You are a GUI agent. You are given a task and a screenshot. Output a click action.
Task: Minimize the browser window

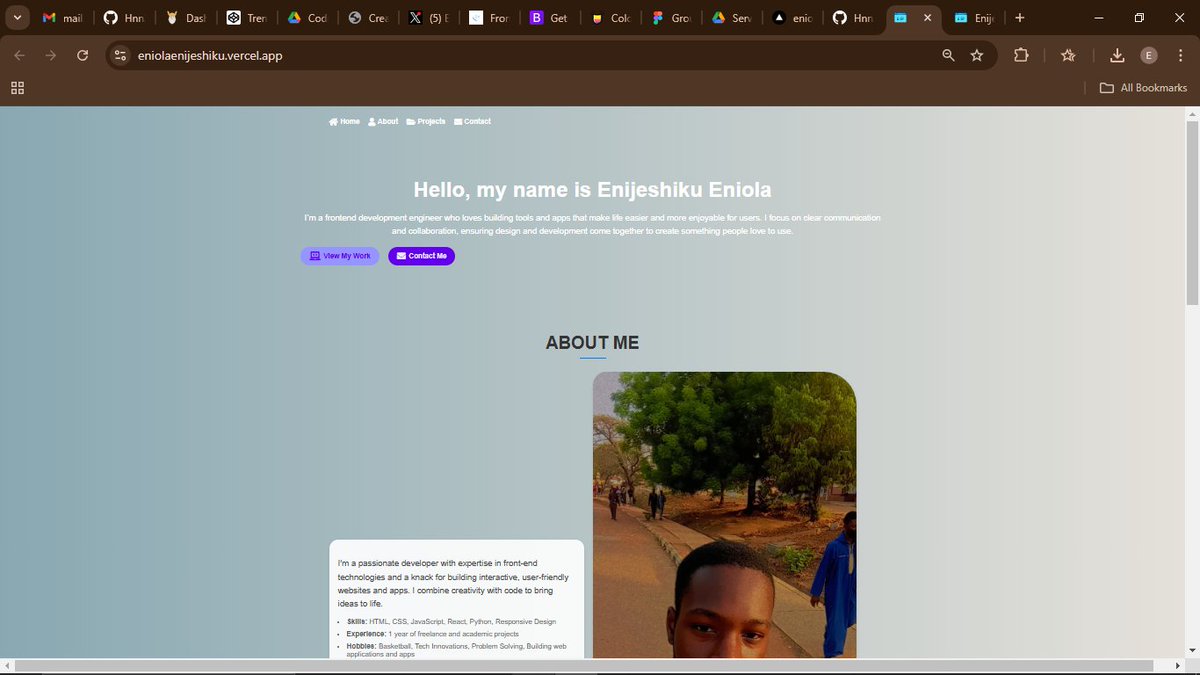pos(1099,18)
